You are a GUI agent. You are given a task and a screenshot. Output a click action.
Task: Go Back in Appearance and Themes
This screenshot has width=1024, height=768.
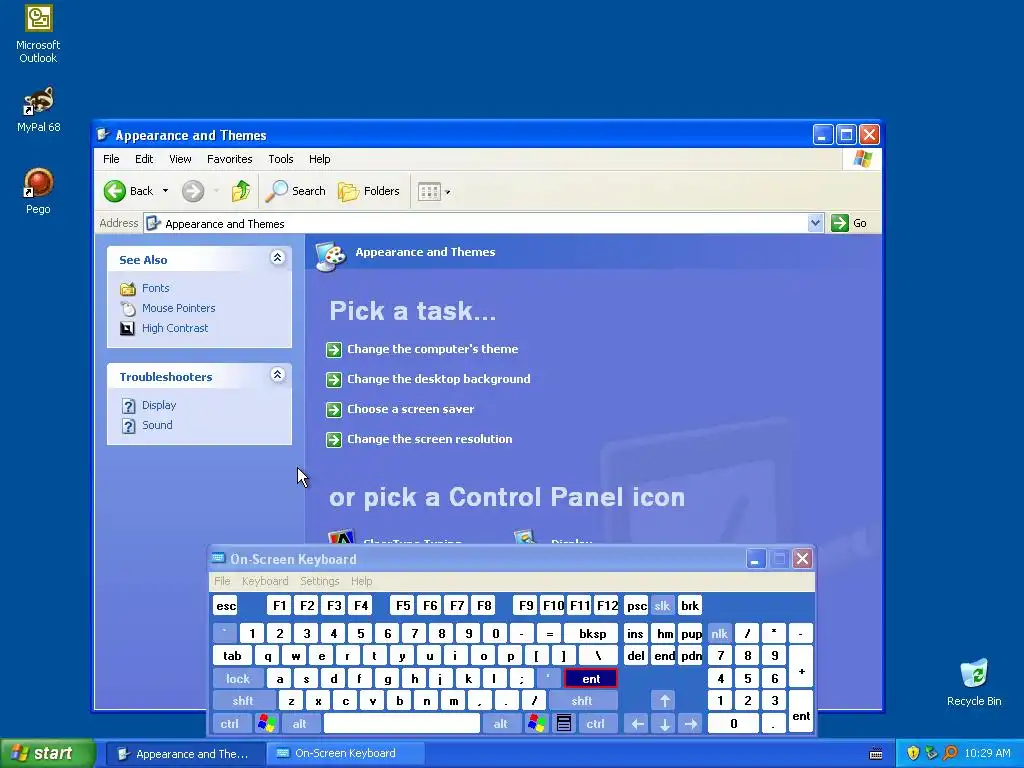(129, 191)
